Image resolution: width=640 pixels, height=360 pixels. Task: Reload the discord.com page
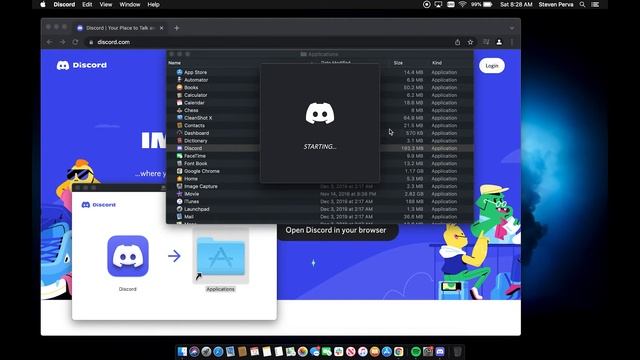76,42
